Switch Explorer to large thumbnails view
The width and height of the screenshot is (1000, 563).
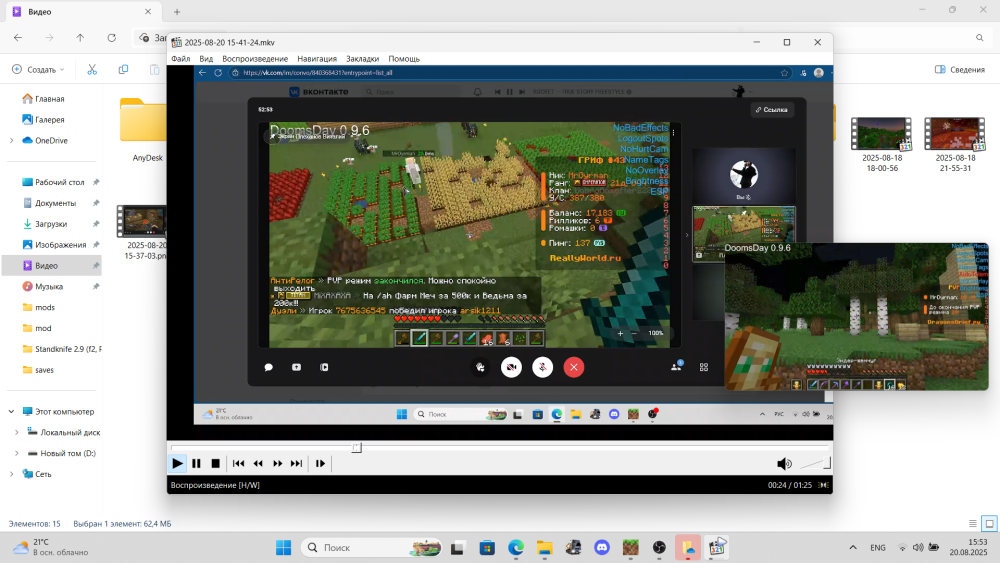[989, 523]
